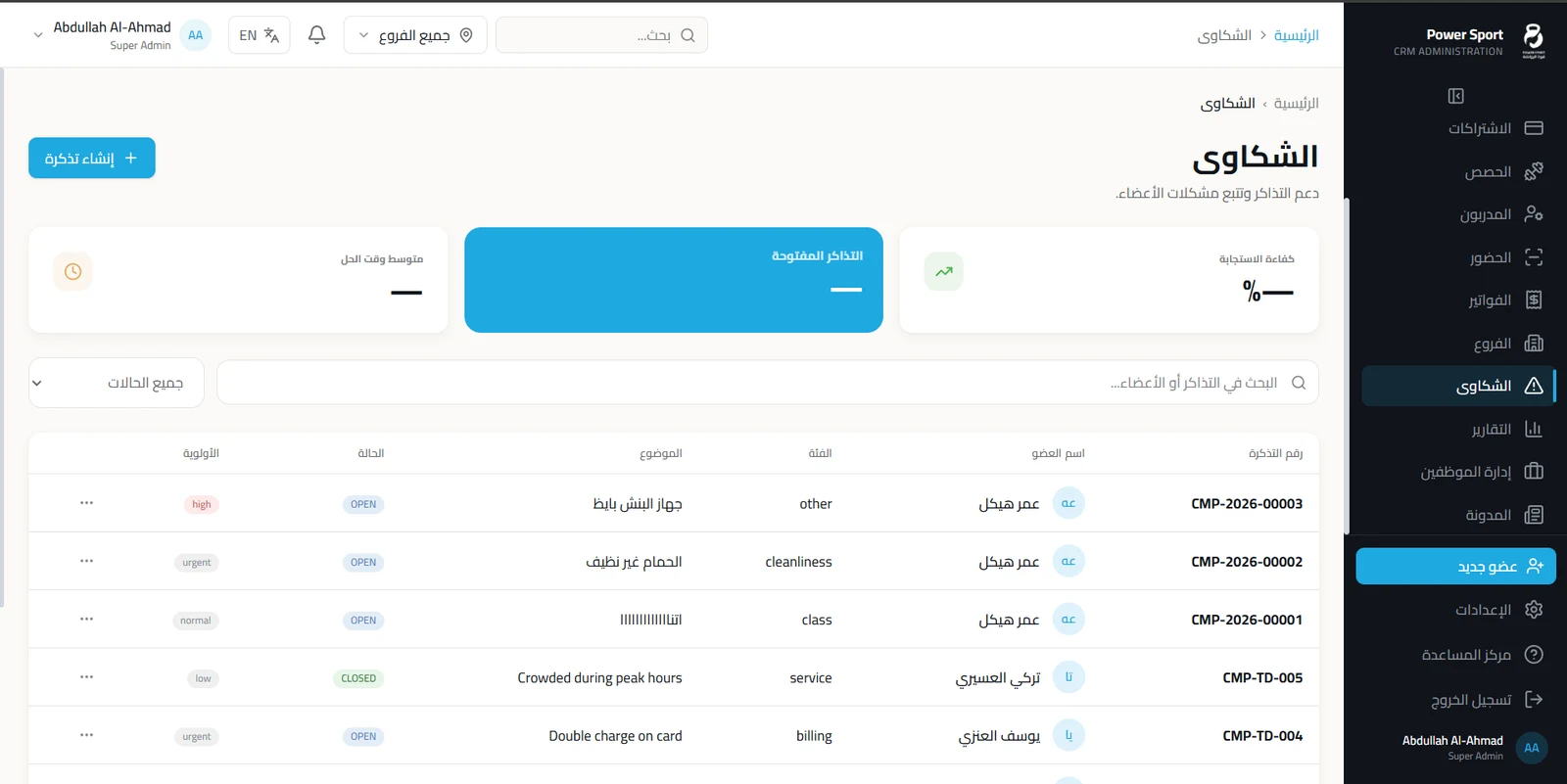This screenshot has height=784, width=1567.
Task: Click the تسجيل الخروج logout icon
Action: pos(1534,699)
